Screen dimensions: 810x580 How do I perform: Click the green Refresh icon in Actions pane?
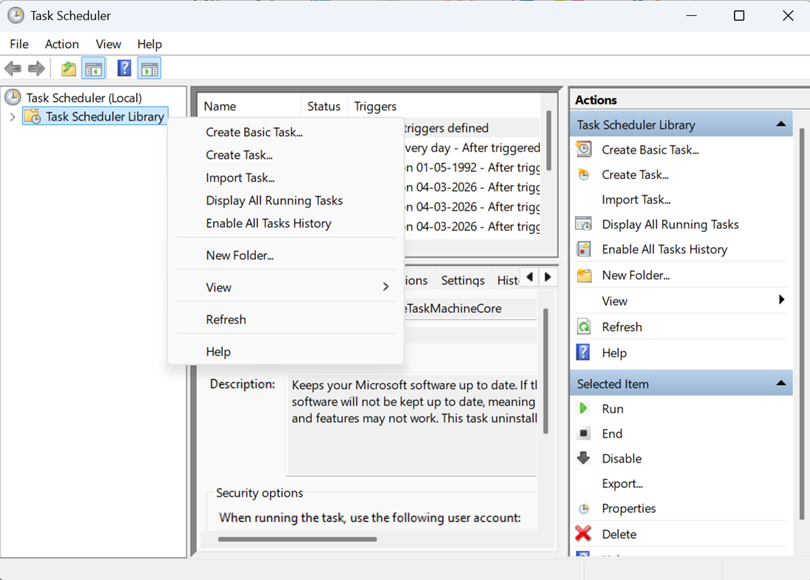pos(584,327)
